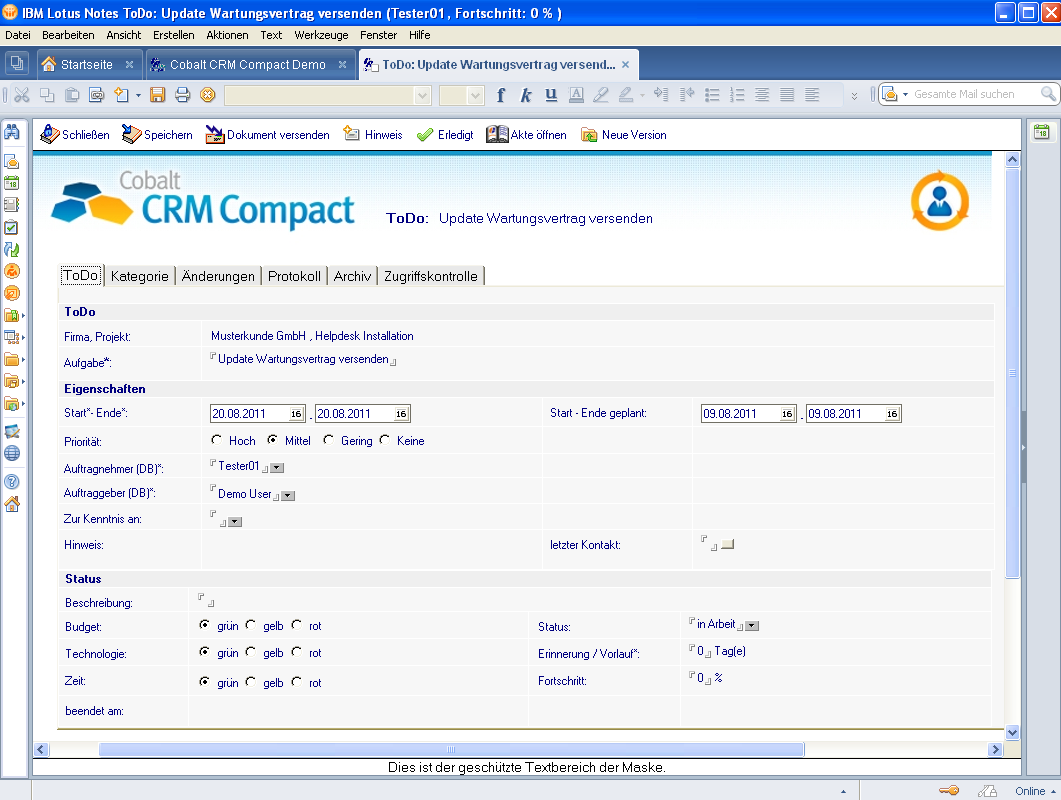Center-align the paragraph text
Screen dimensions: 1061x800
762,95
